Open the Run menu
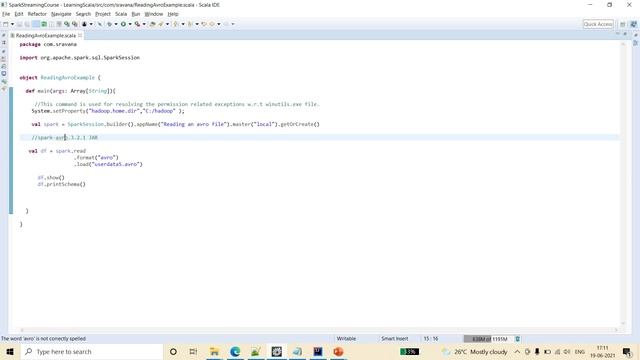640x360 pixels. [x=136, y=14]
